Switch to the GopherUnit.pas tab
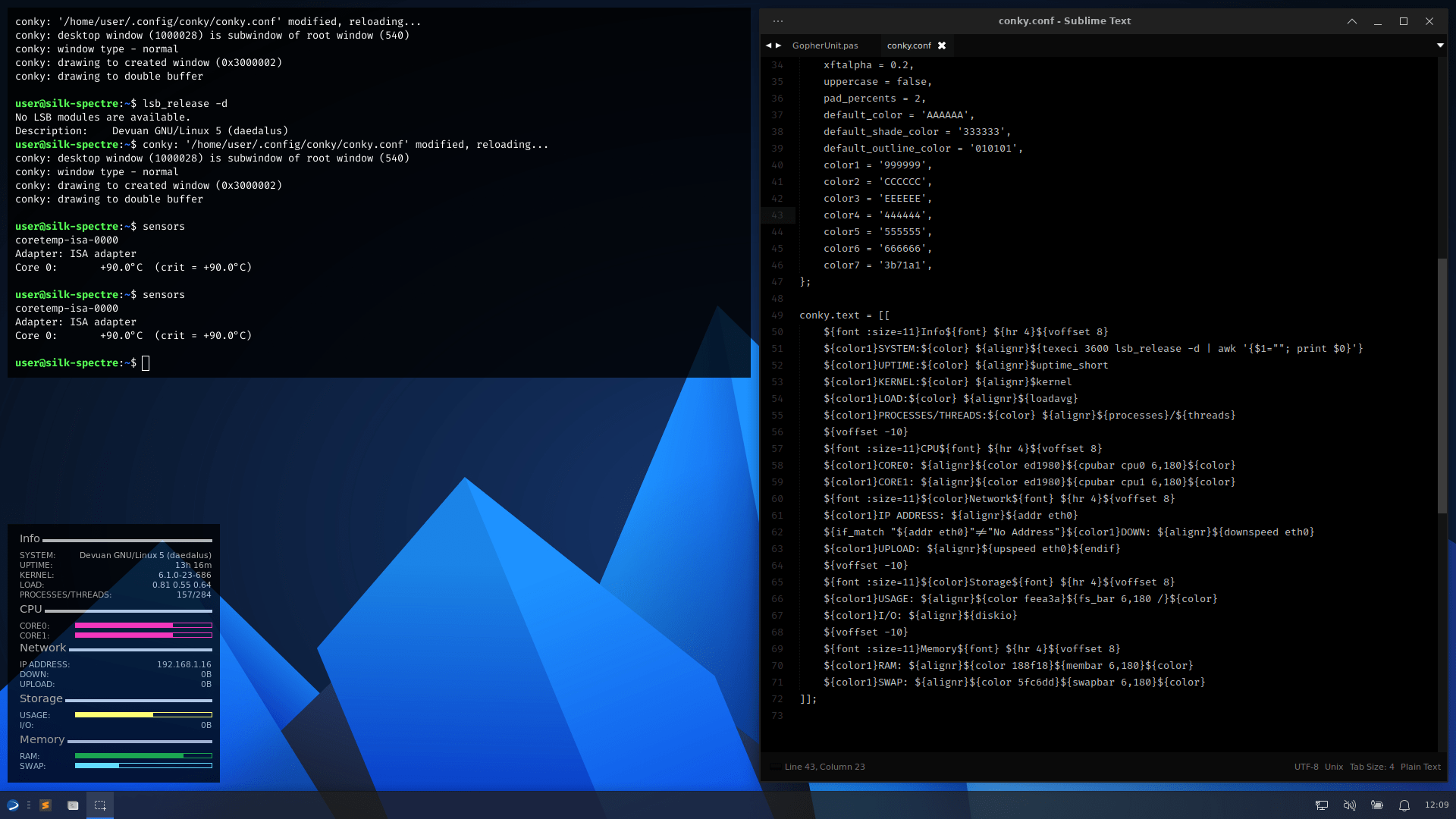This screenshot has height=819, width=1456. pos(825,45)
